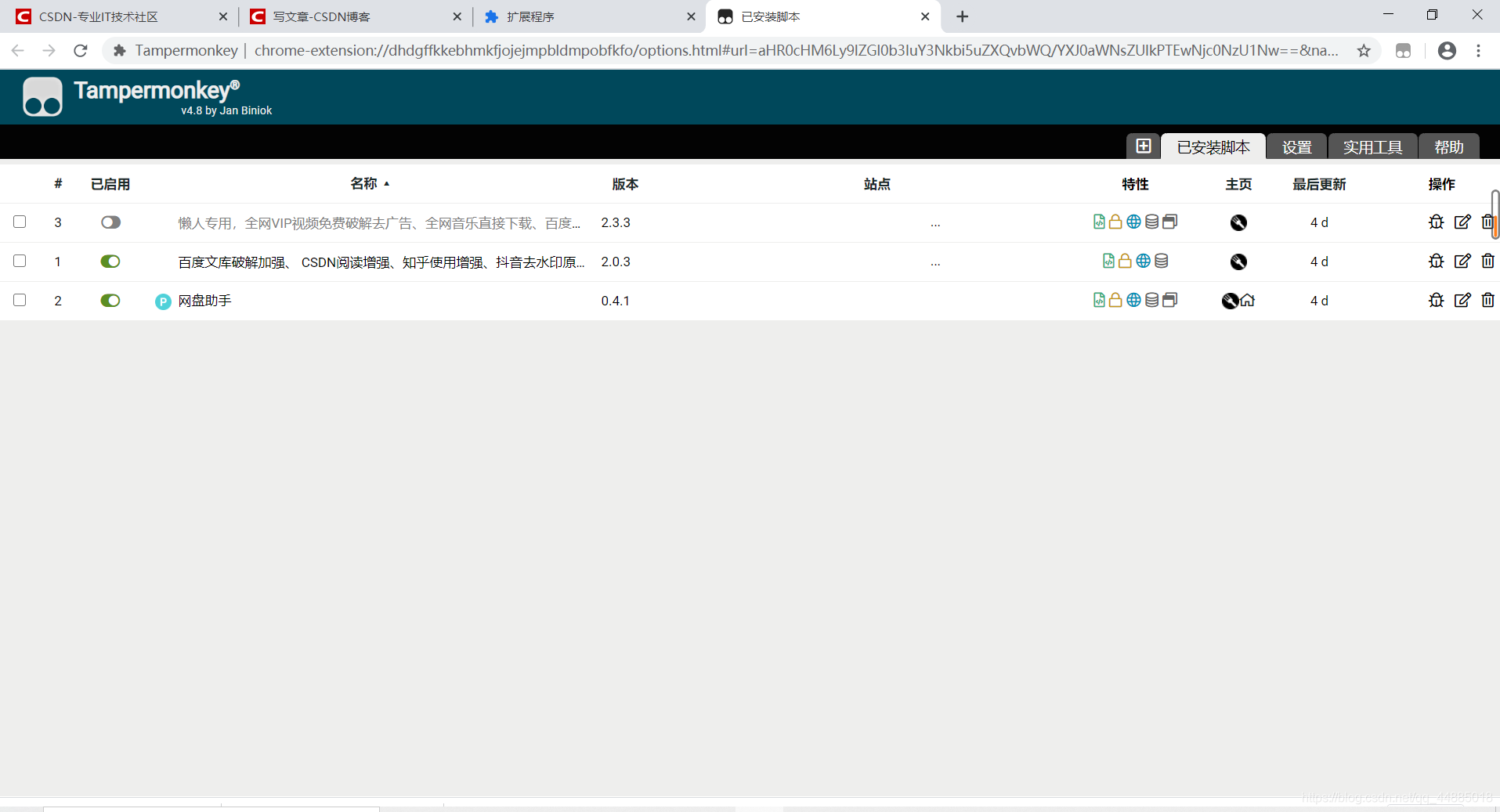
Task: Click database storage icon in 懒人专用 row
Action: [1151, 222]
